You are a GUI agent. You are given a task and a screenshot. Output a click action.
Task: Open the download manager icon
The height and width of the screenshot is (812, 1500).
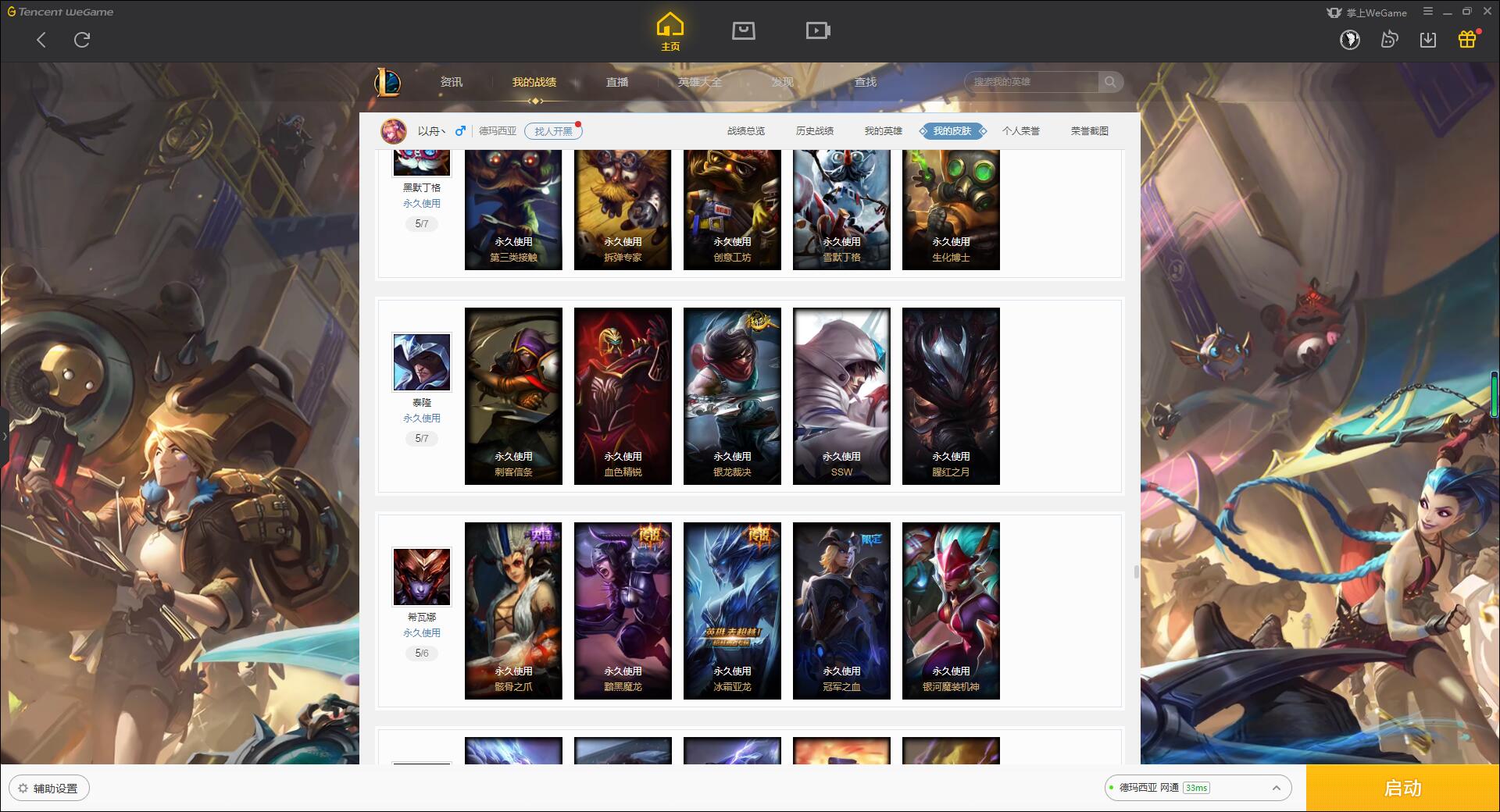click(x=1428, y=40)
